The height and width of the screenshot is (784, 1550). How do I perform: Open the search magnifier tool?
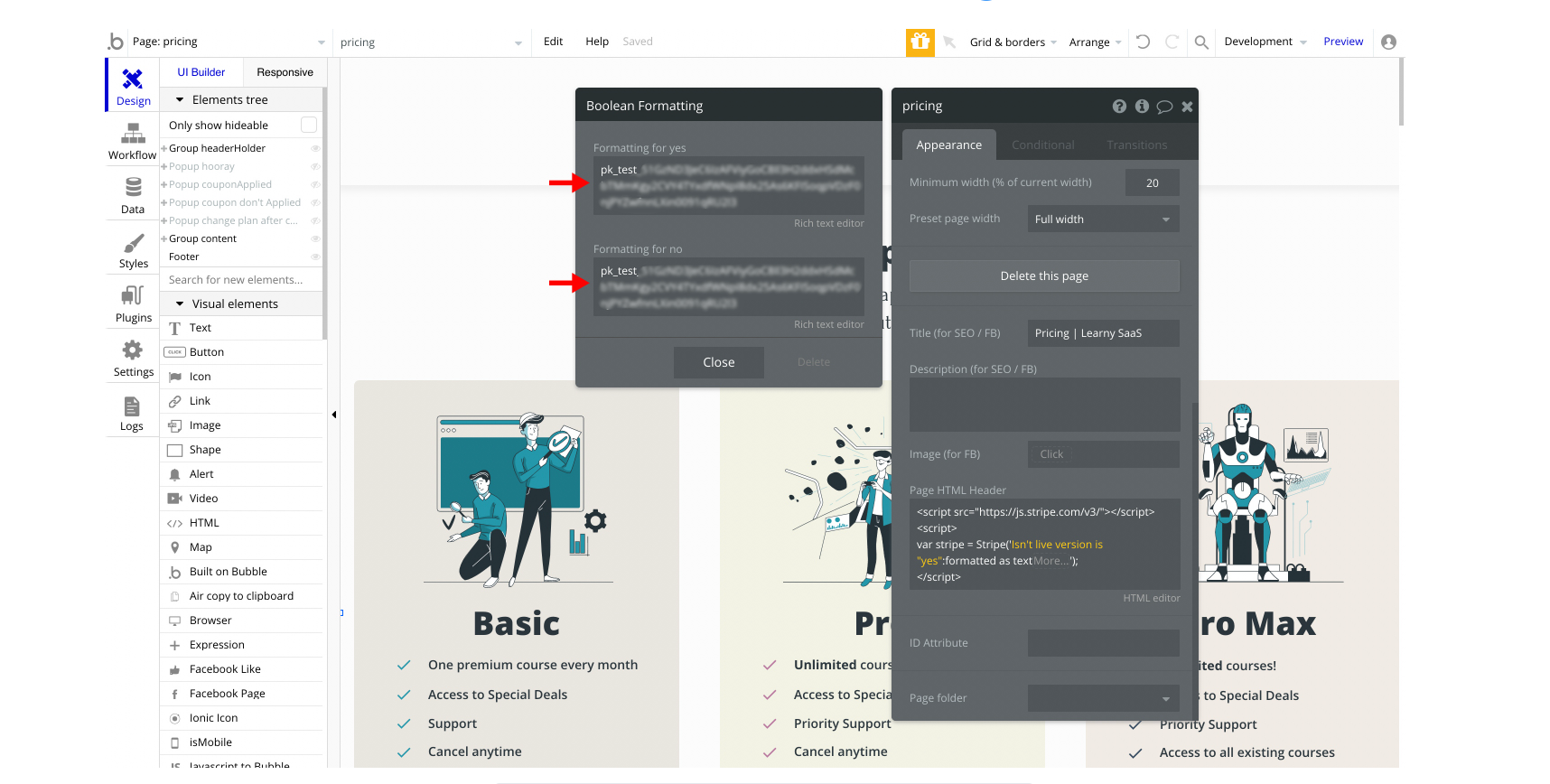point(1201,42)
